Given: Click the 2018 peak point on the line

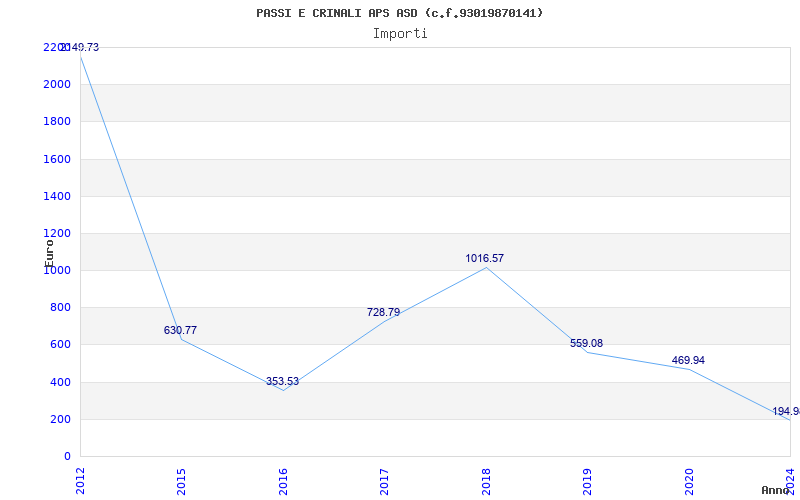Looking at the screenshot, I should tap(486, 267).
